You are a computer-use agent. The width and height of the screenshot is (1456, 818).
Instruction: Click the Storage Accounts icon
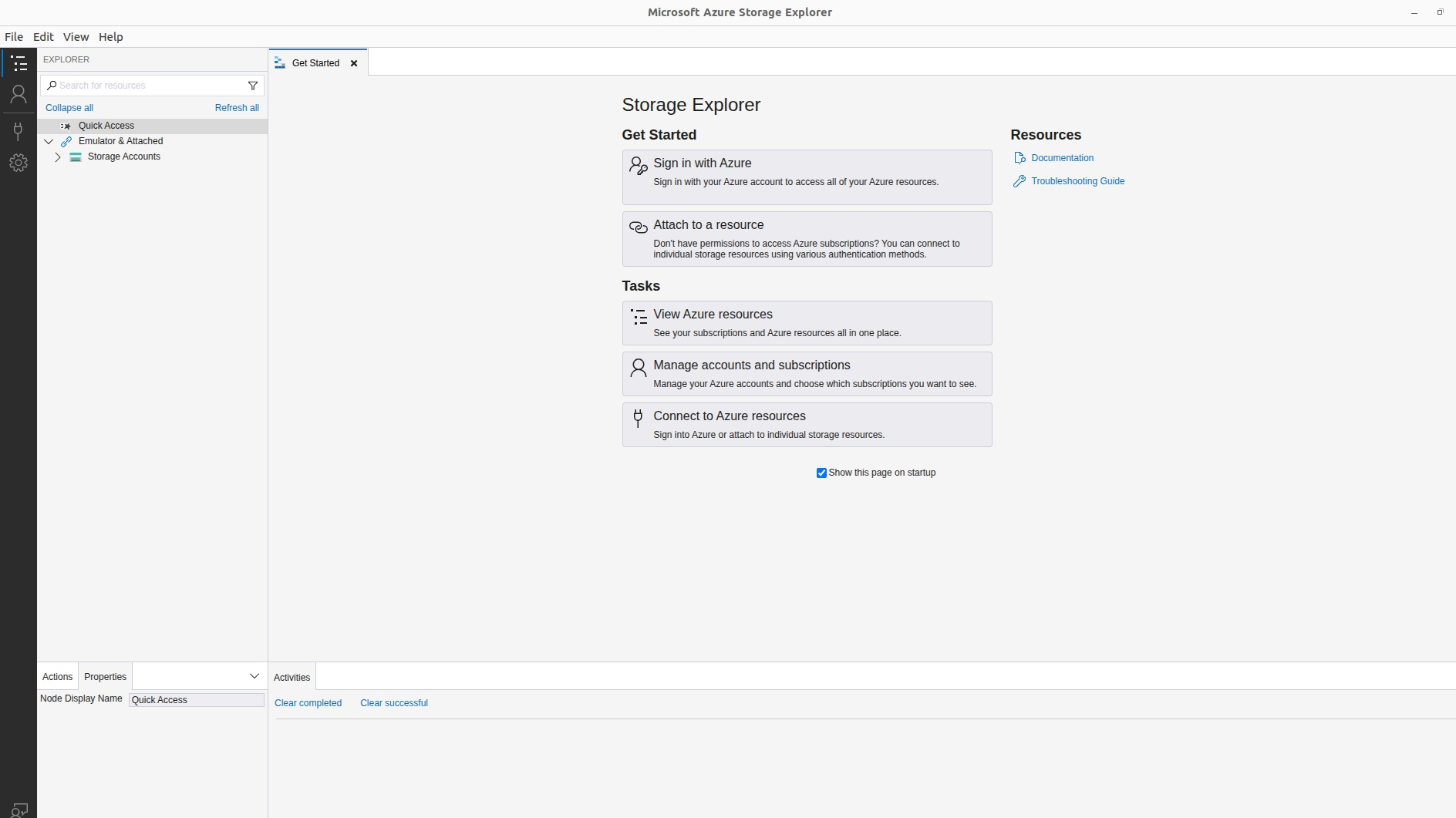coord(76,157)
